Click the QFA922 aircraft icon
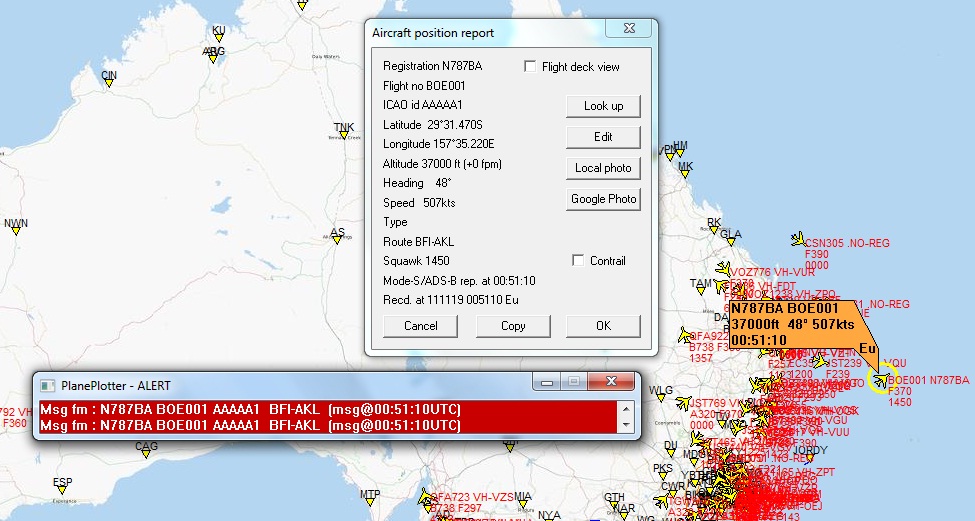 (684, 336)
